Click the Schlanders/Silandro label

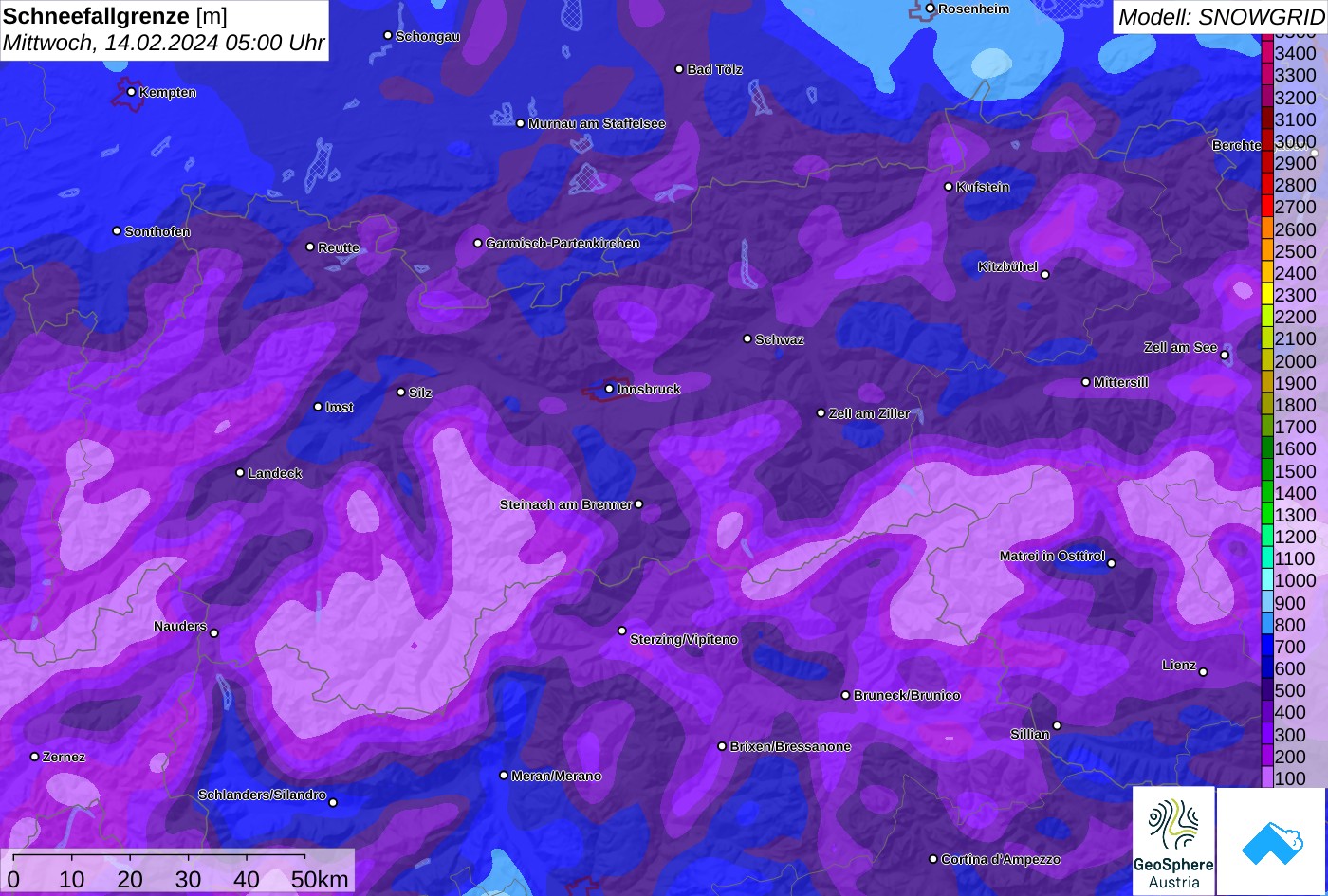click(x=262, y=795)
